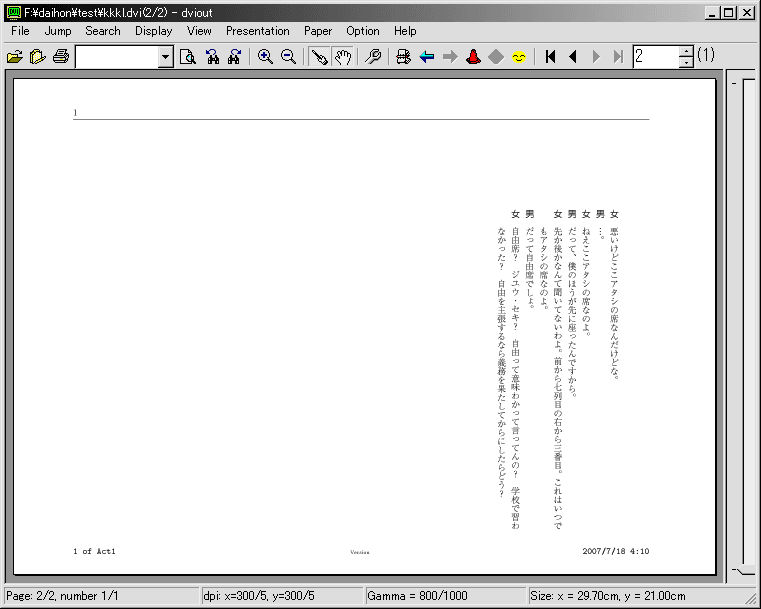Open the Presentation menu
This screenshot has width=761, height=609.
tap(258, 31)
